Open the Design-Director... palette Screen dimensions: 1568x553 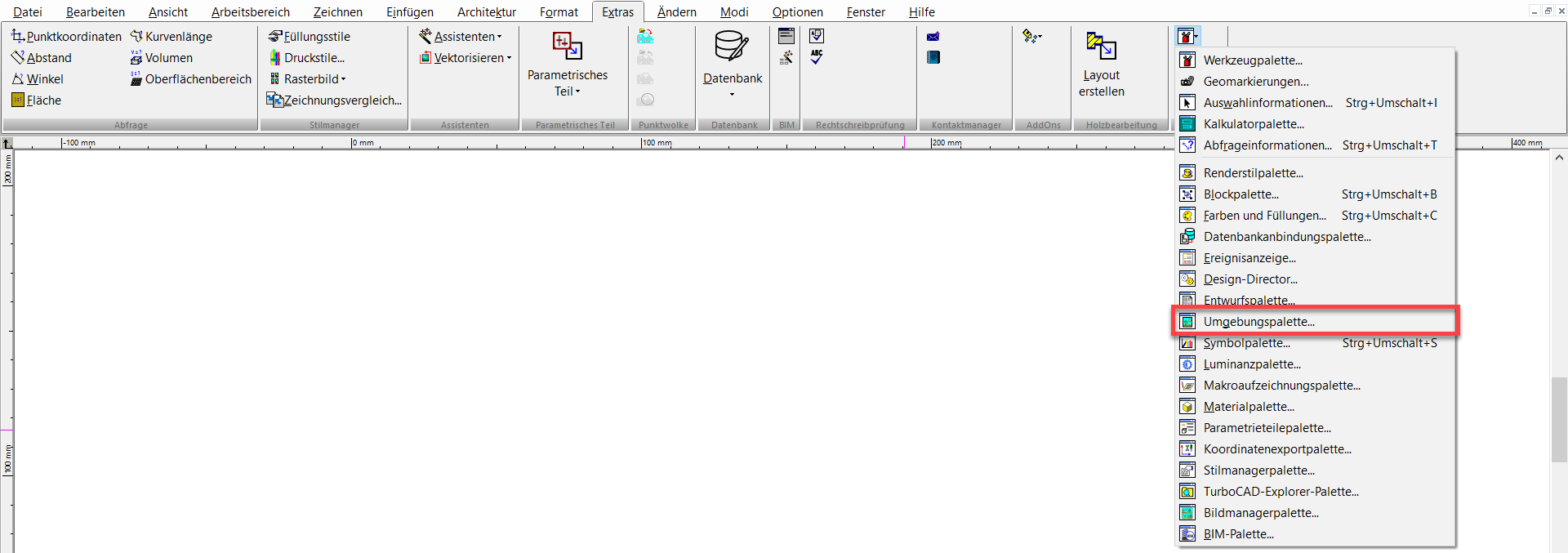click(x=1315, y=279)
